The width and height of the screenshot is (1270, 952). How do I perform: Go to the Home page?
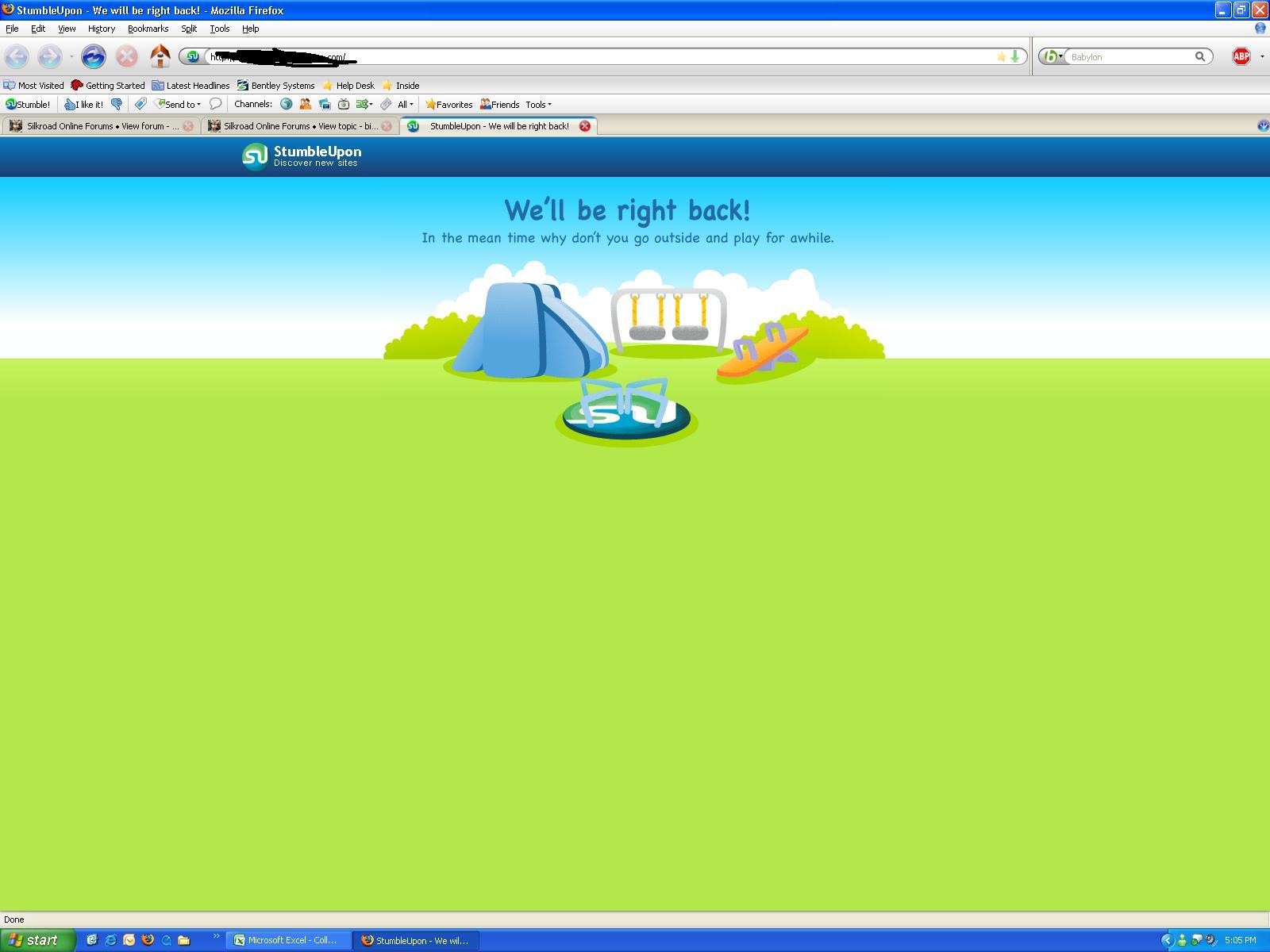click(160, 56)
